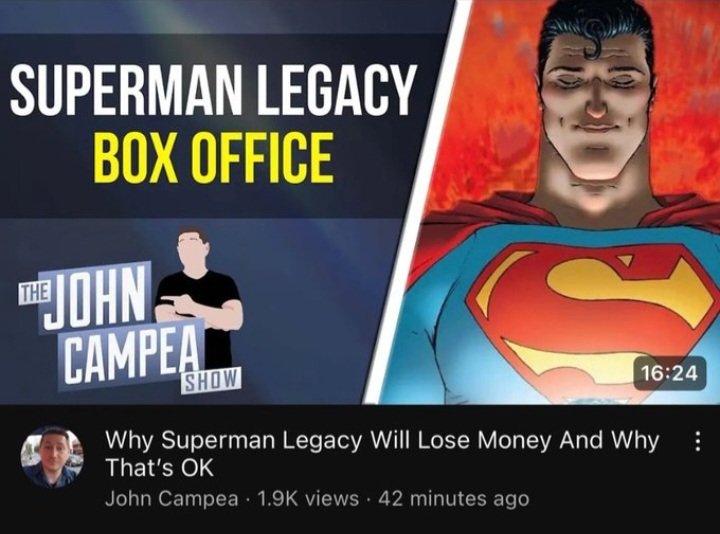720x534 pixels.
Task: Click the small THE tag beside JOHN
Action: 33,293
